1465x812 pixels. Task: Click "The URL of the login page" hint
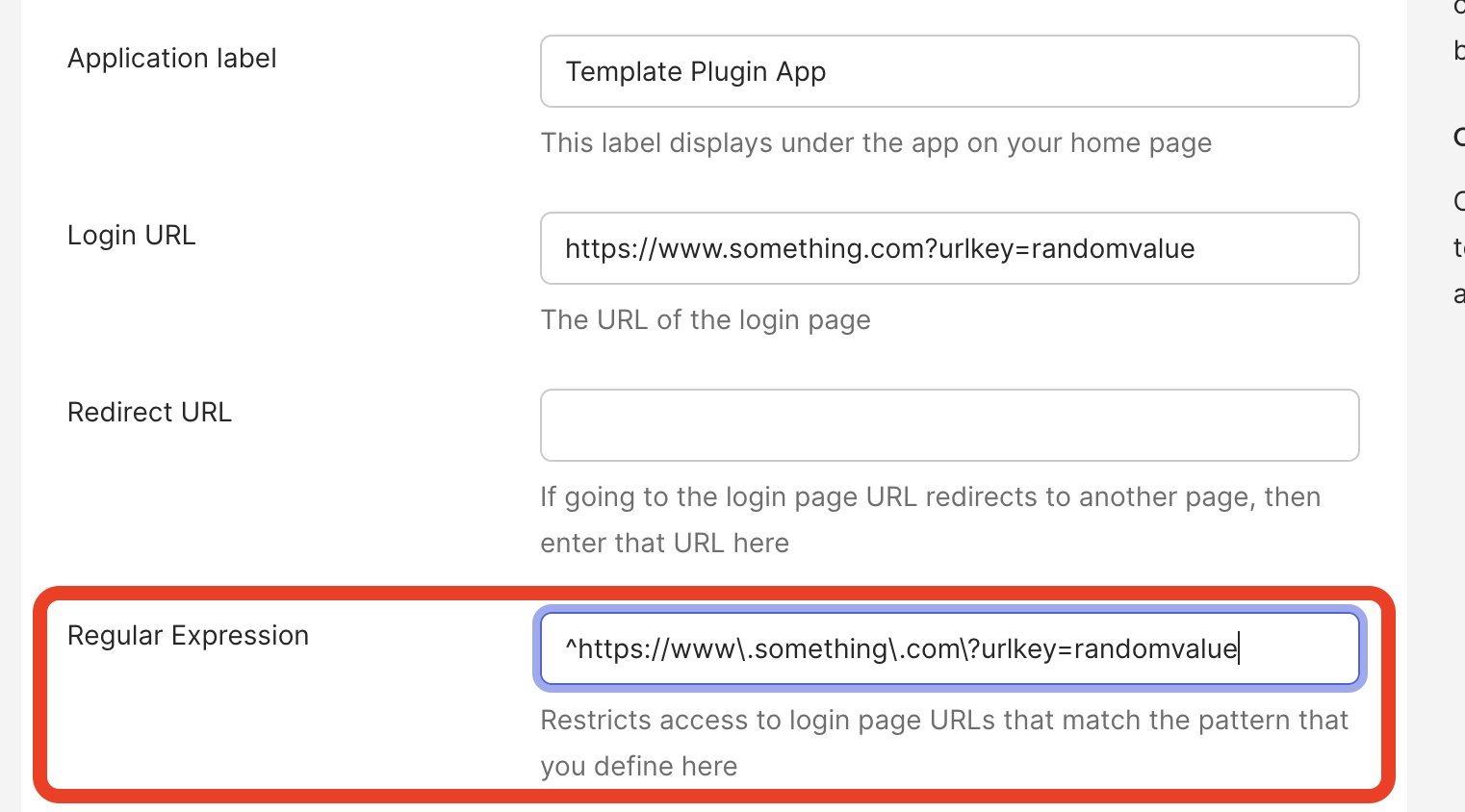click(x=705, y=320)
